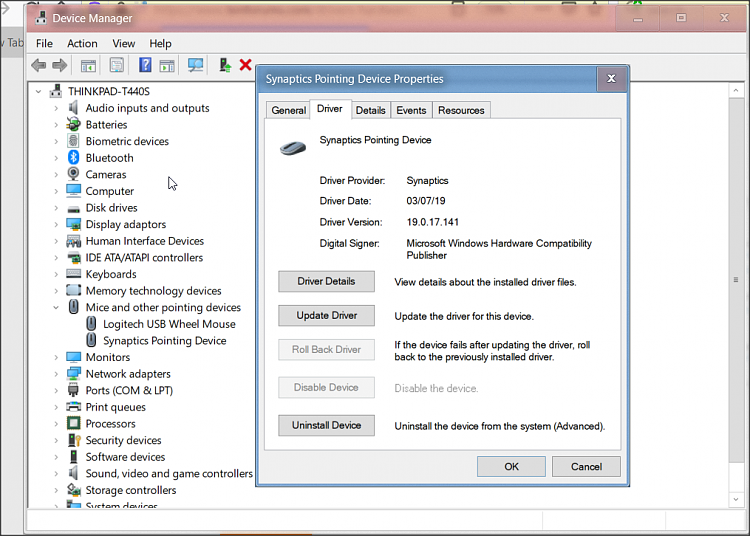Click the Computer monitor icon

[x=73, y=191]
